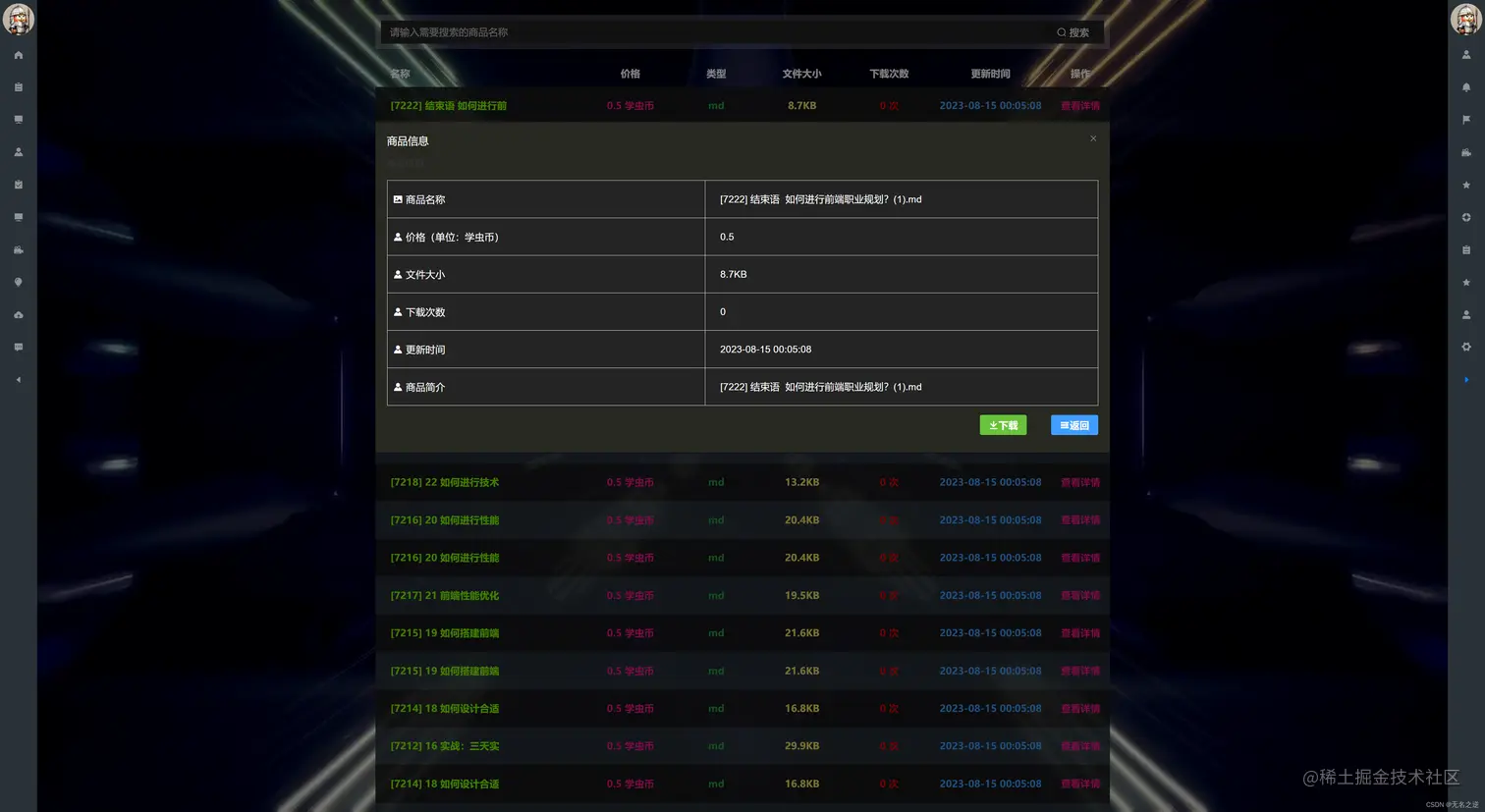
Task: Click the 商品名称 value ending in (1).md
Action: [821, 199]
